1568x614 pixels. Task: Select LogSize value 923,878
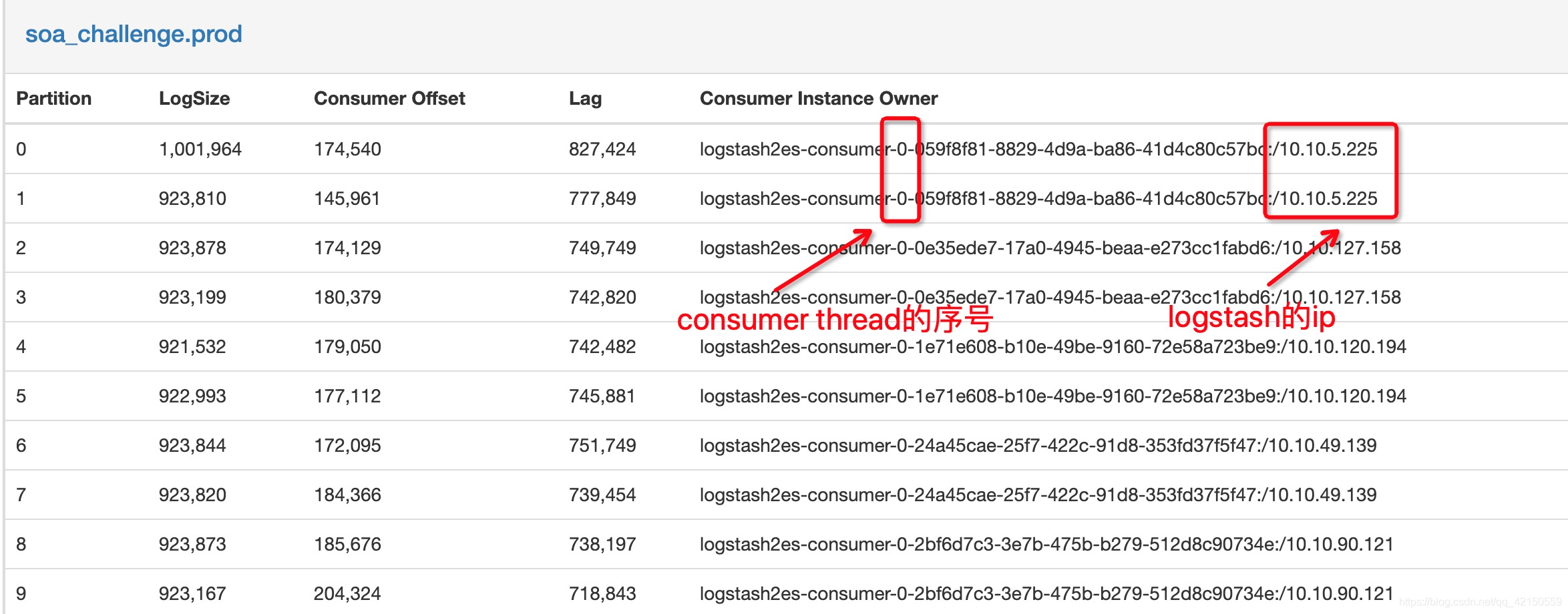point(192,248)
